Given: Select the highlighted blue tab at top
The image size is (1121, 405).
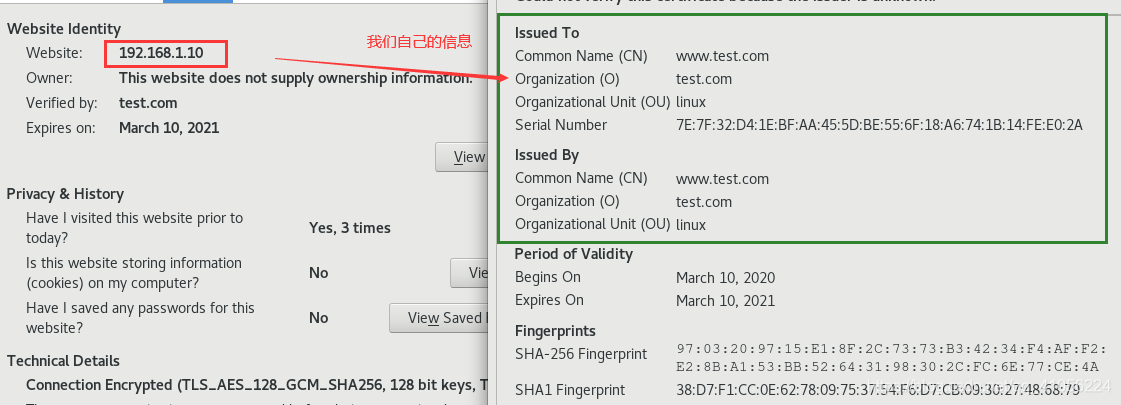Looking at the screenshot, I should [198, 1].
